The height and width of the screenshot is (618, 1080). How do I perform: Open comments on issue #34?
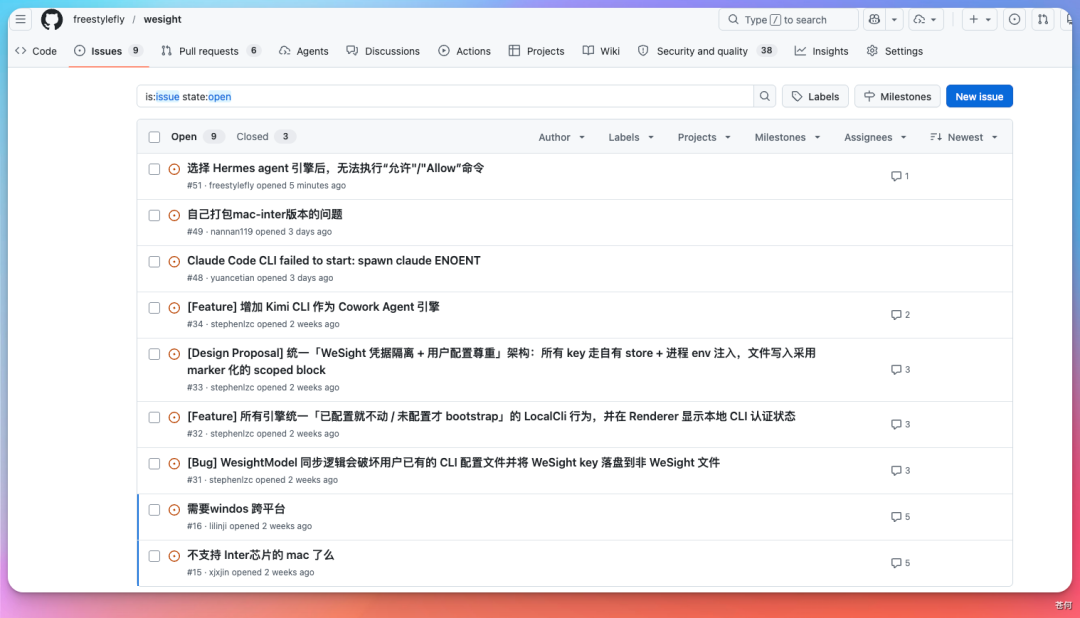pos(900,315)
